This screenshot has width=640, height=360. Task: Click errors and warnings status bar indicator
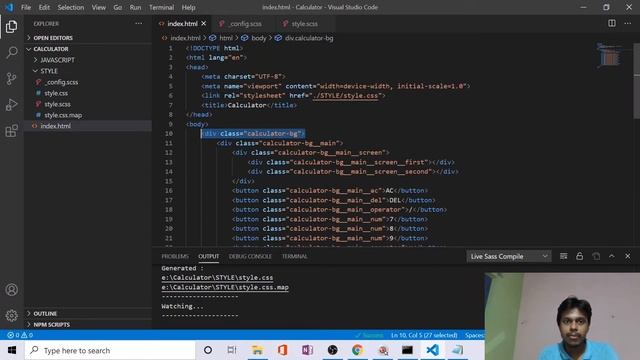tap(20, 335)
